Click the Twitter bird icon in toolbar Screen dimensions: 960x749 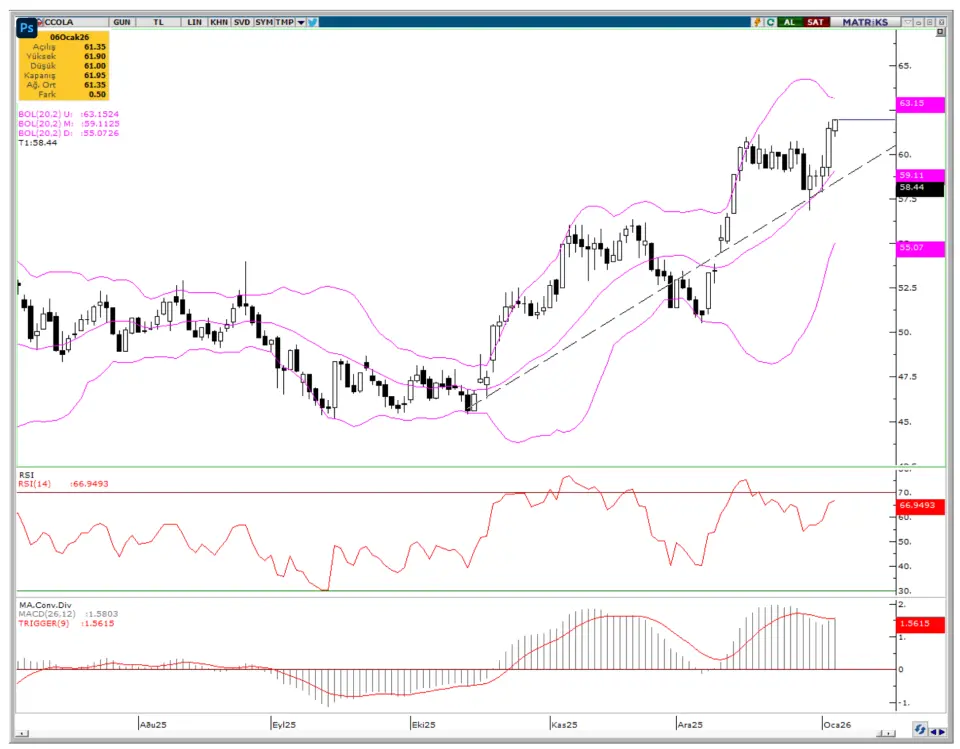coord(313,21)
